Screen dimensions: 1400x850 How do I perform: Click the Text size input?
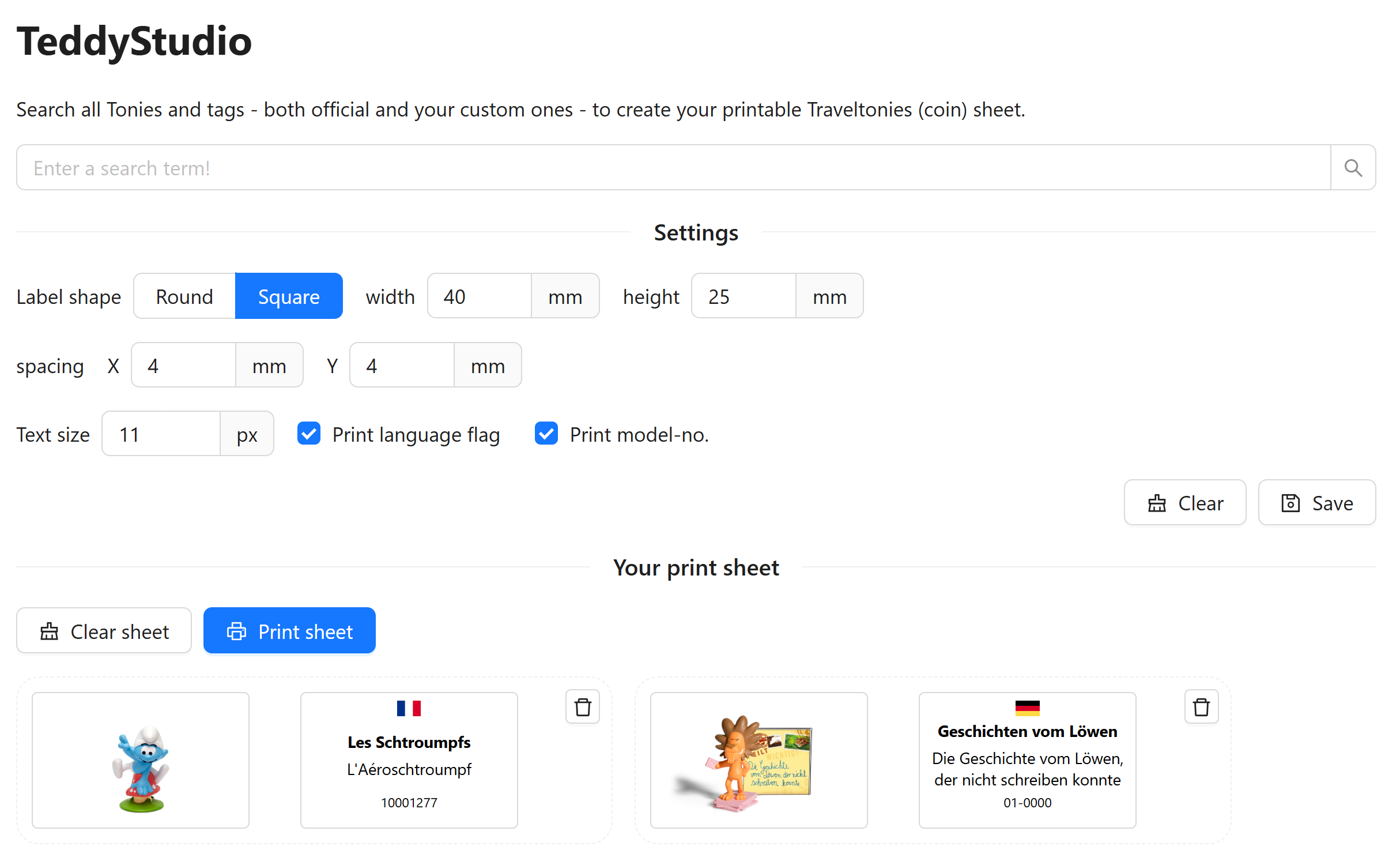pyautogui.click(x=161, y=434)
